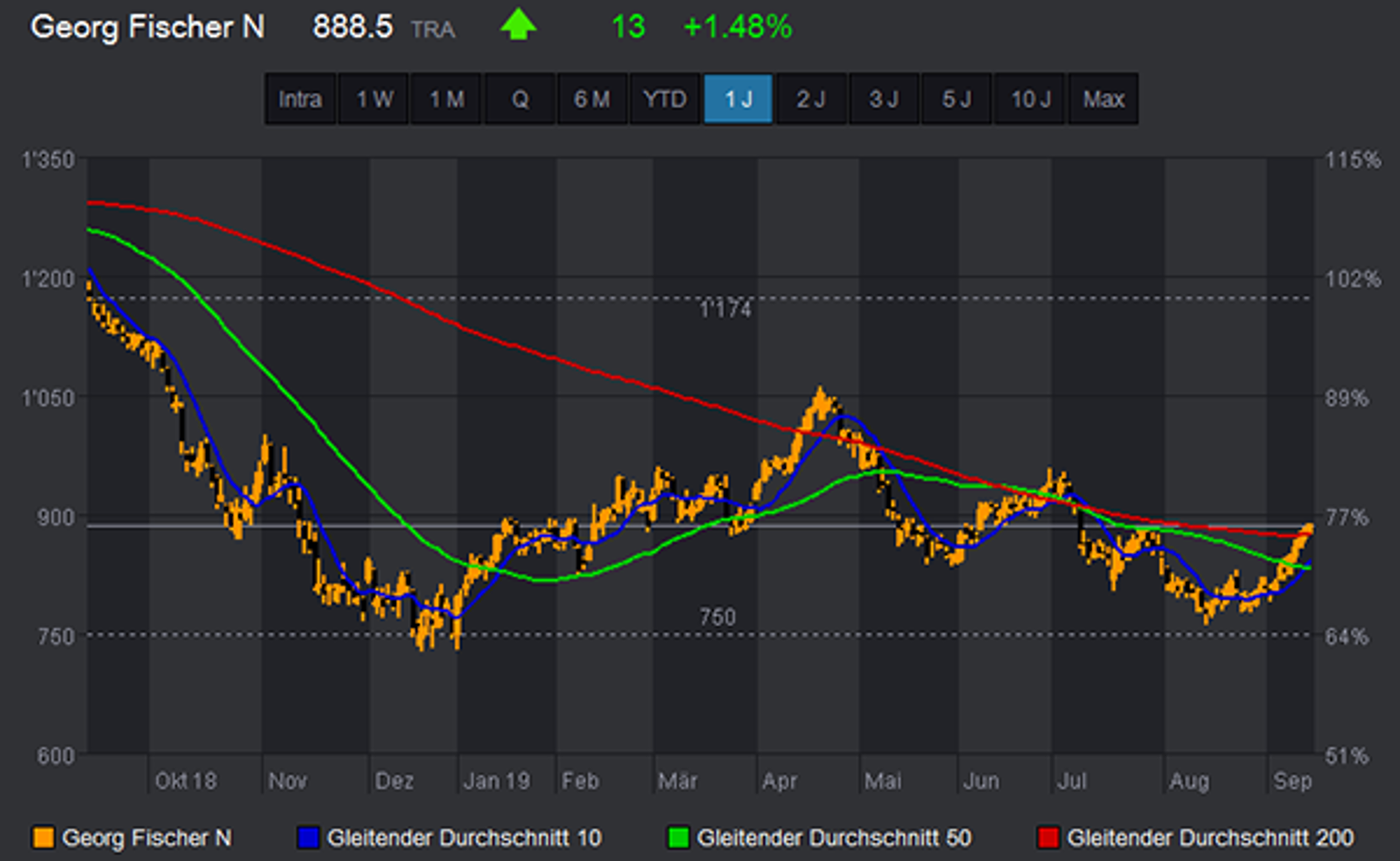This screenshot has width=1400, height=861.
Task: Show the 5 J time range
Action: [957, 99]
